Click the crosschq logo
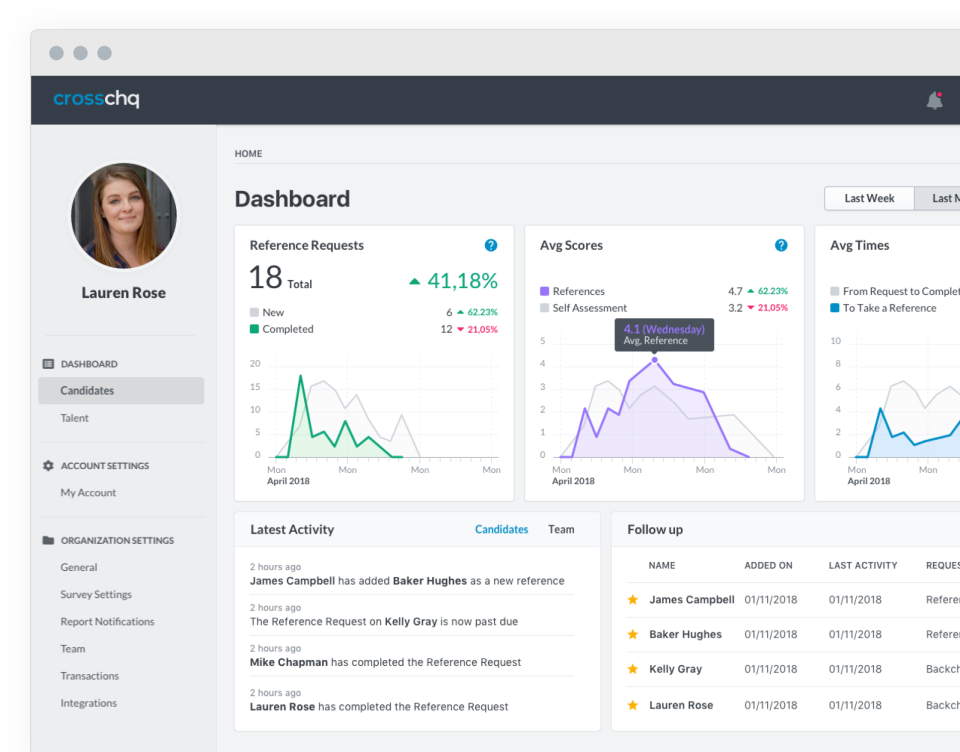This screenshot has height=752, width=960. (96, 99)
